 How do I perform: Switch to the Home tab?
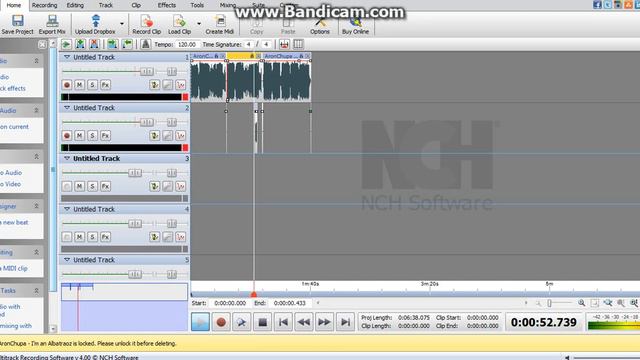click(14, 5)
